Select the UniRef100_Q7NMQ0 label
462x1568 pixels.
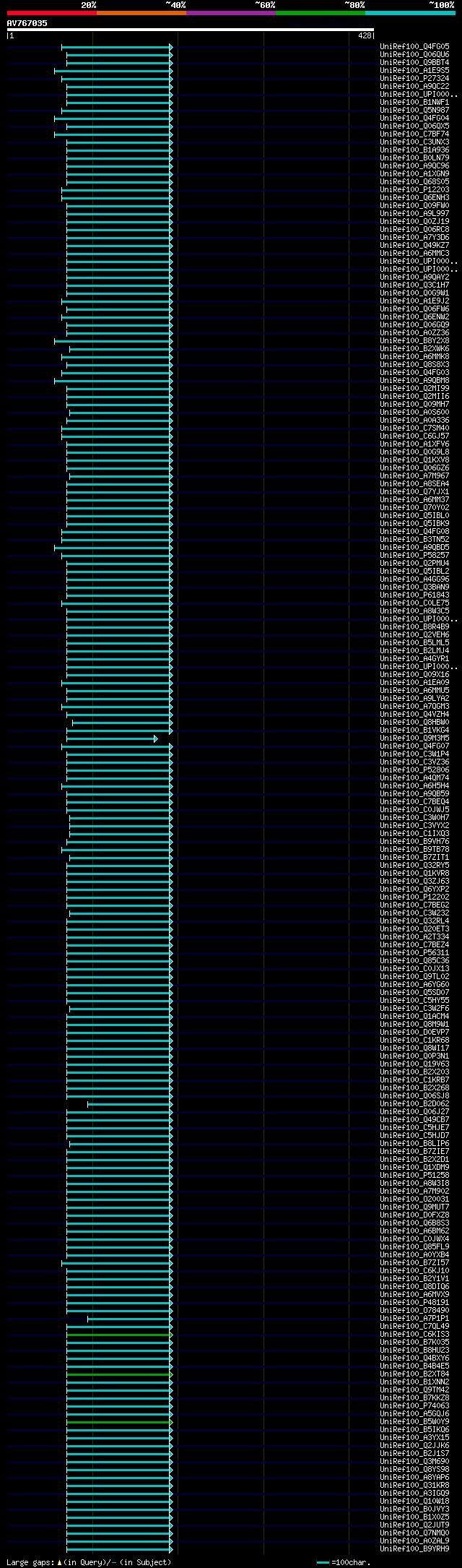(414, 1533)
